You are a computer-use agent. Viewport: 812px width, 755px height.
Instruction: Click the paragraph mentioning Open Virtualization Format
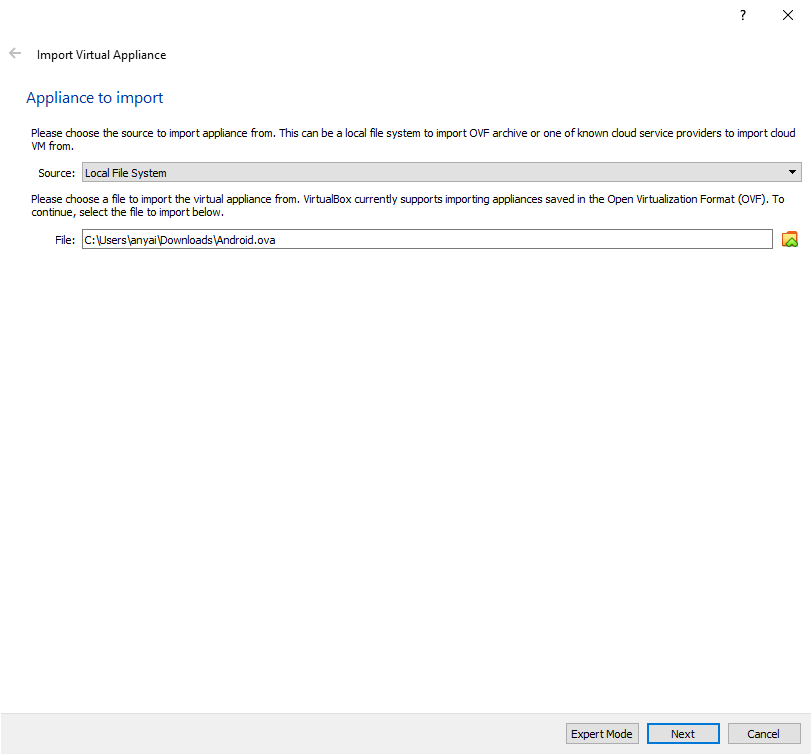click(x=408, y=206)
